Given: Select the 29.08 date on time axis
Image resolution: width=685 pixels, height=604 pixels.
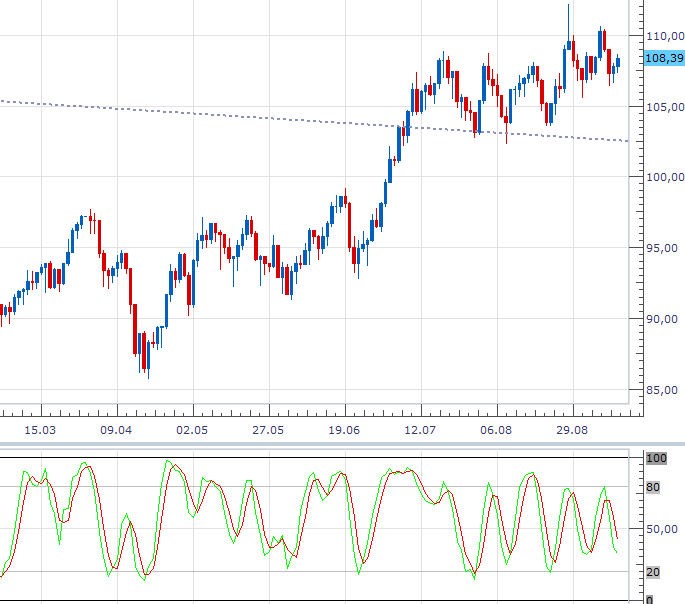Looking at the screenshot, I should coord(572,429).
